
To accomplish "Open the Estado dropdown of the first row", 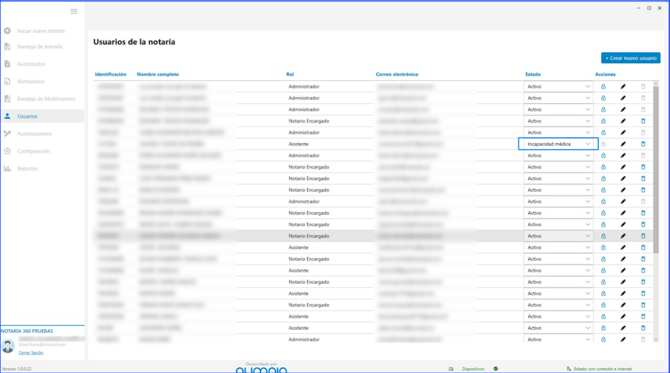I will tap(558, 86).
